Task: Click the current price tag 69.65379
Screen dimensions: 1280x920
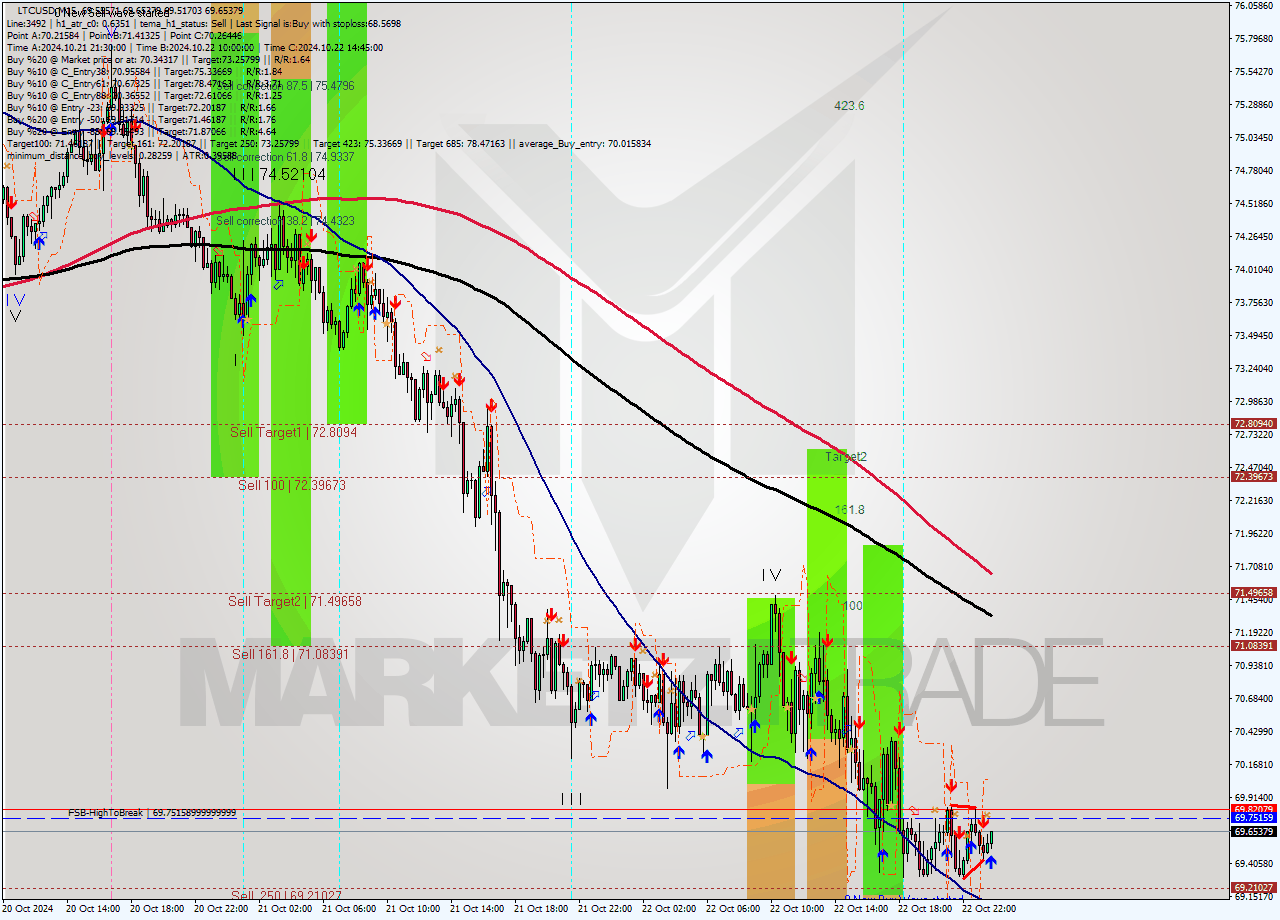Action: (x=1253, y=832)
